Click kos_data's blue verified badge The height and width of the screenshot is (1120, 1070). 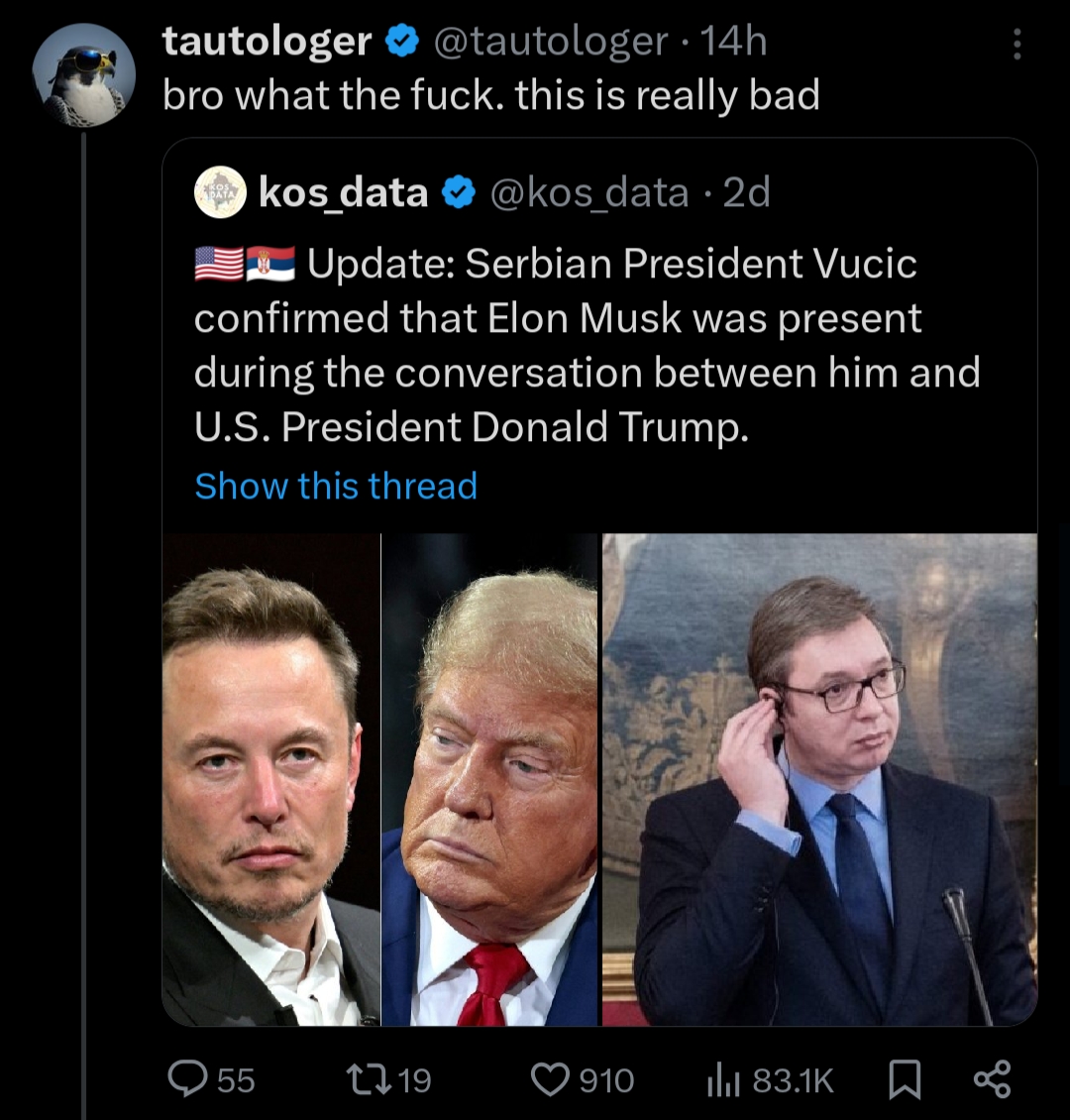tap(458, 192)
